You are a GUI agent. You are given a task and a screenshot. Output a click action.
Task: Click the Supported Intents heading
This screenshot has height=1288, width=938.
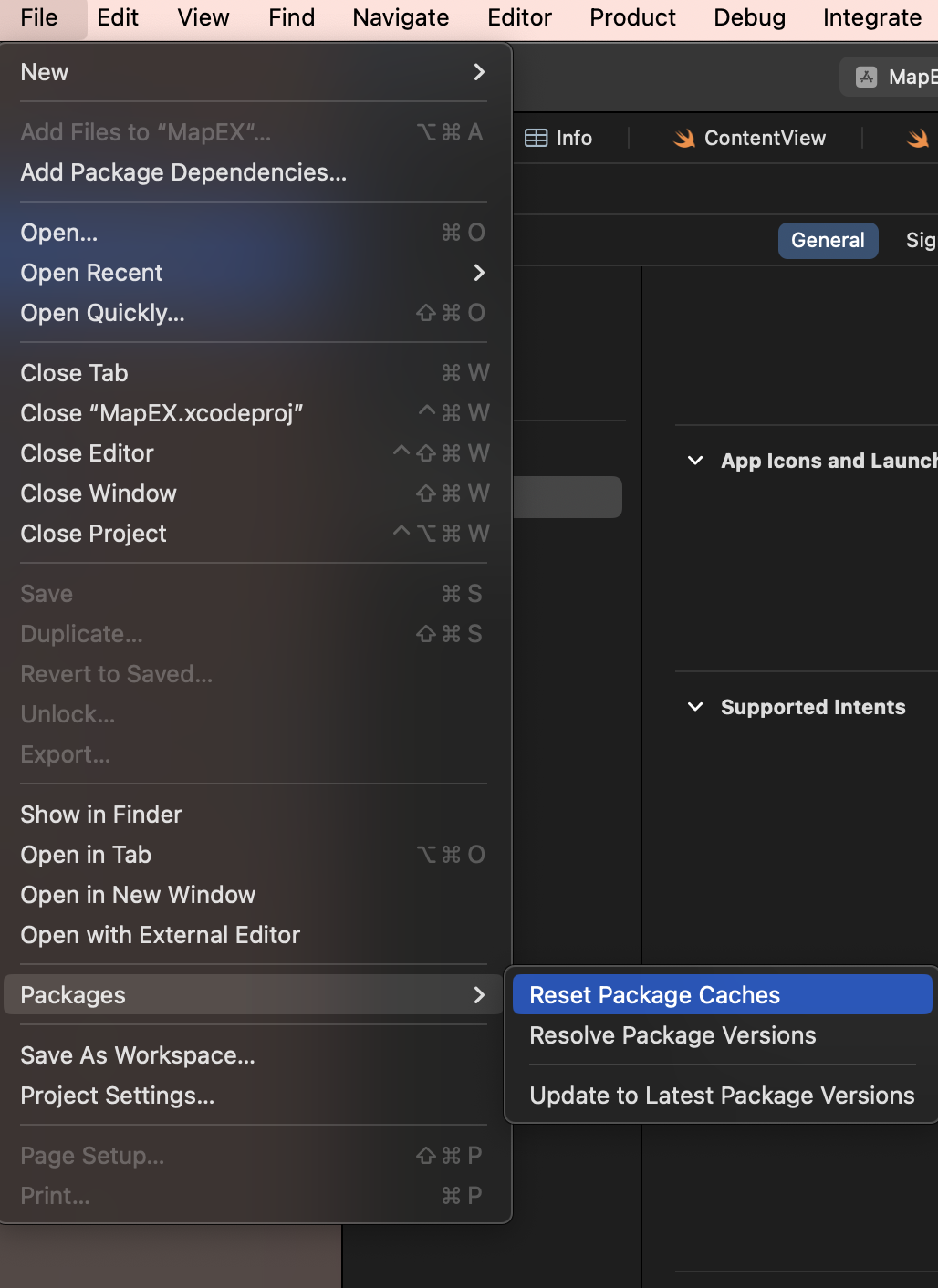point(813,707)
